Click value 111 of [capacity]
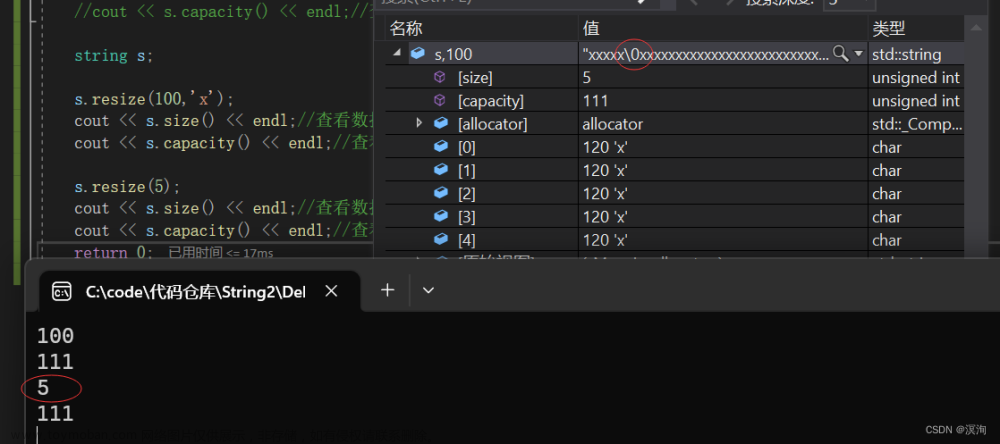This screenshot has height=444, width=1000. (595, 101)
